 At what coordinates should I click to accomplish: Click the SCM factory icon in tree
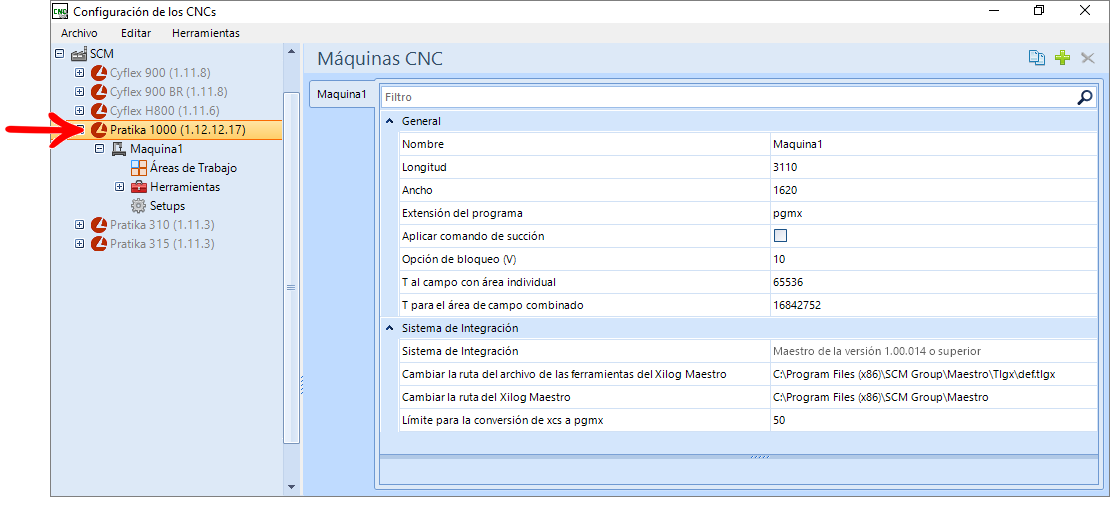pyautogui.click(x=79, y=53)
